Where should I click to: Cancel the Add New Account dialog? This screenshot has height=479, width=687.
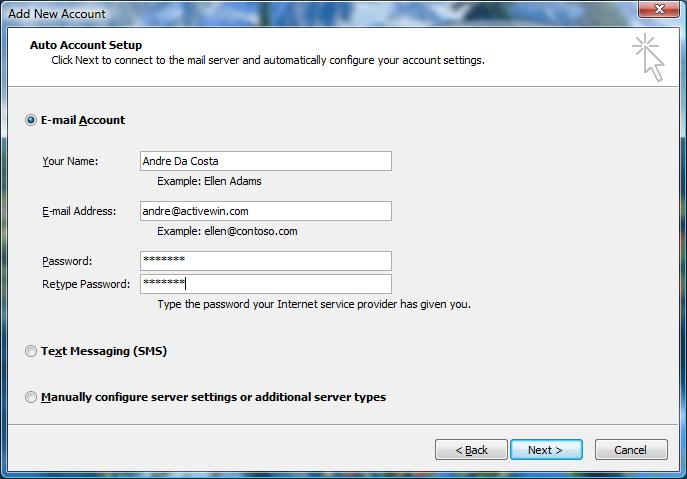coord(631,450)
